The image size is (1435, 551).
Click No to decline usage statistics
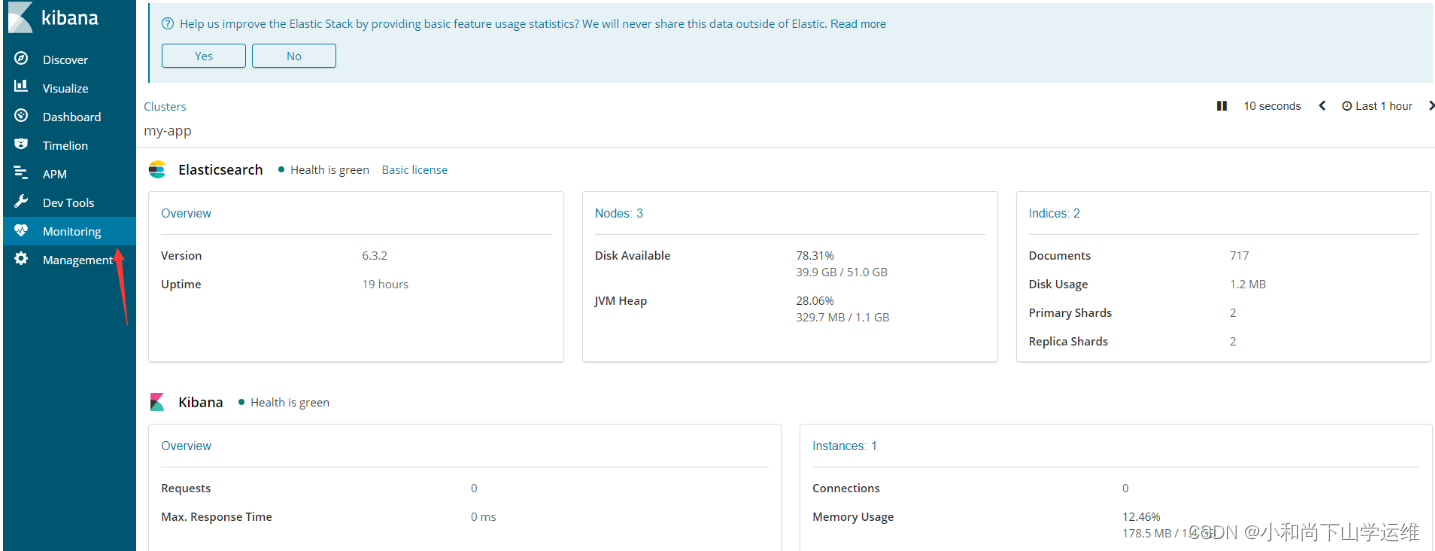[294, 56]
